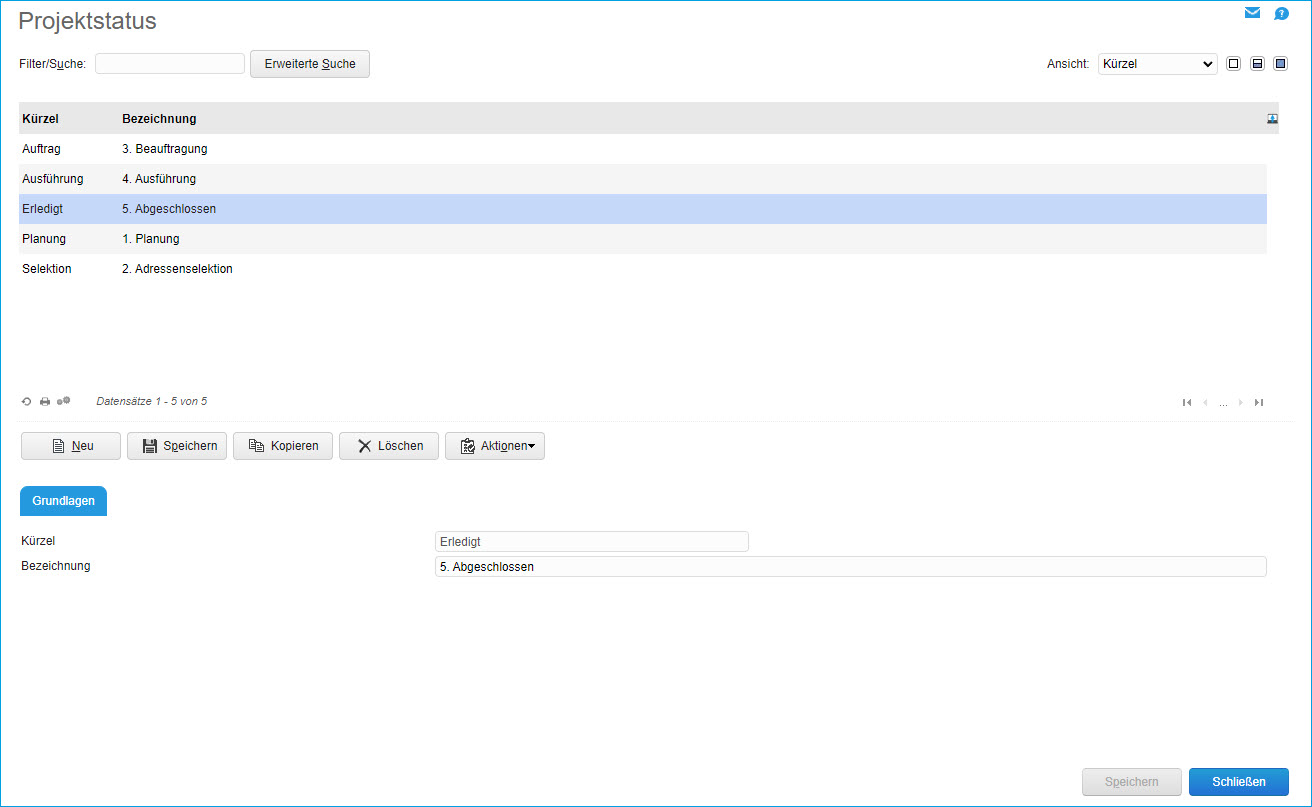Refresh the record list
Viewport: 1312px width, 807px height.
coord(27,402)
